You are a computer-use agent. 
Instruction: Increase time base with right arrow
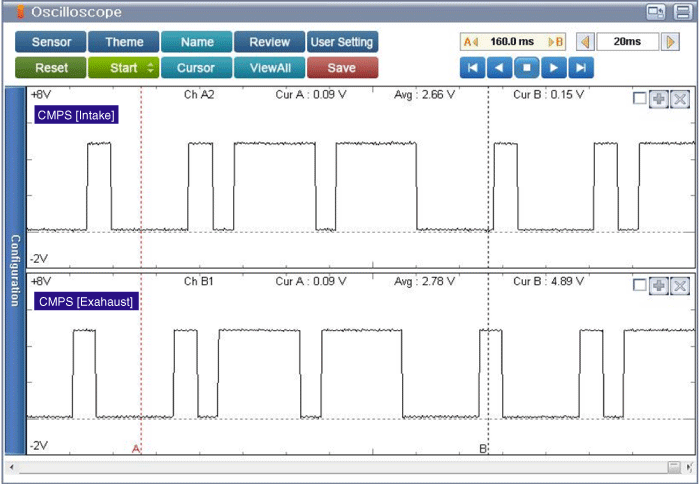tap(668, 42)
